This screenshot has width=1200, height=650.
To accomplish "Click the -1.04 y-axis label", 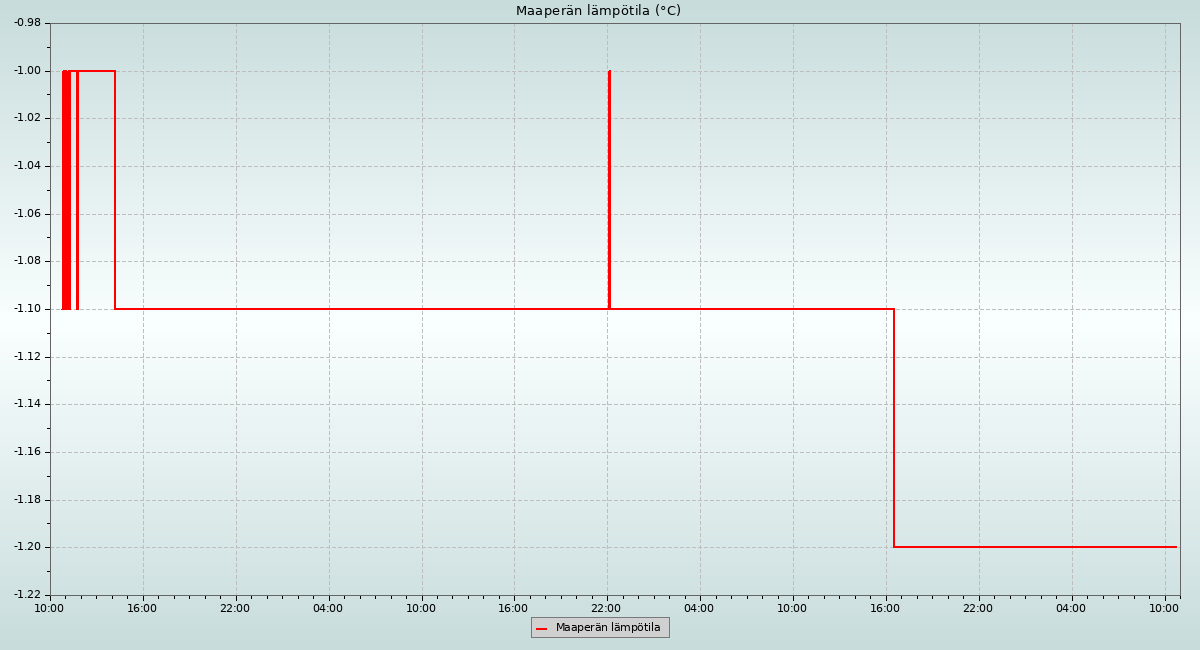I will 27,166.
